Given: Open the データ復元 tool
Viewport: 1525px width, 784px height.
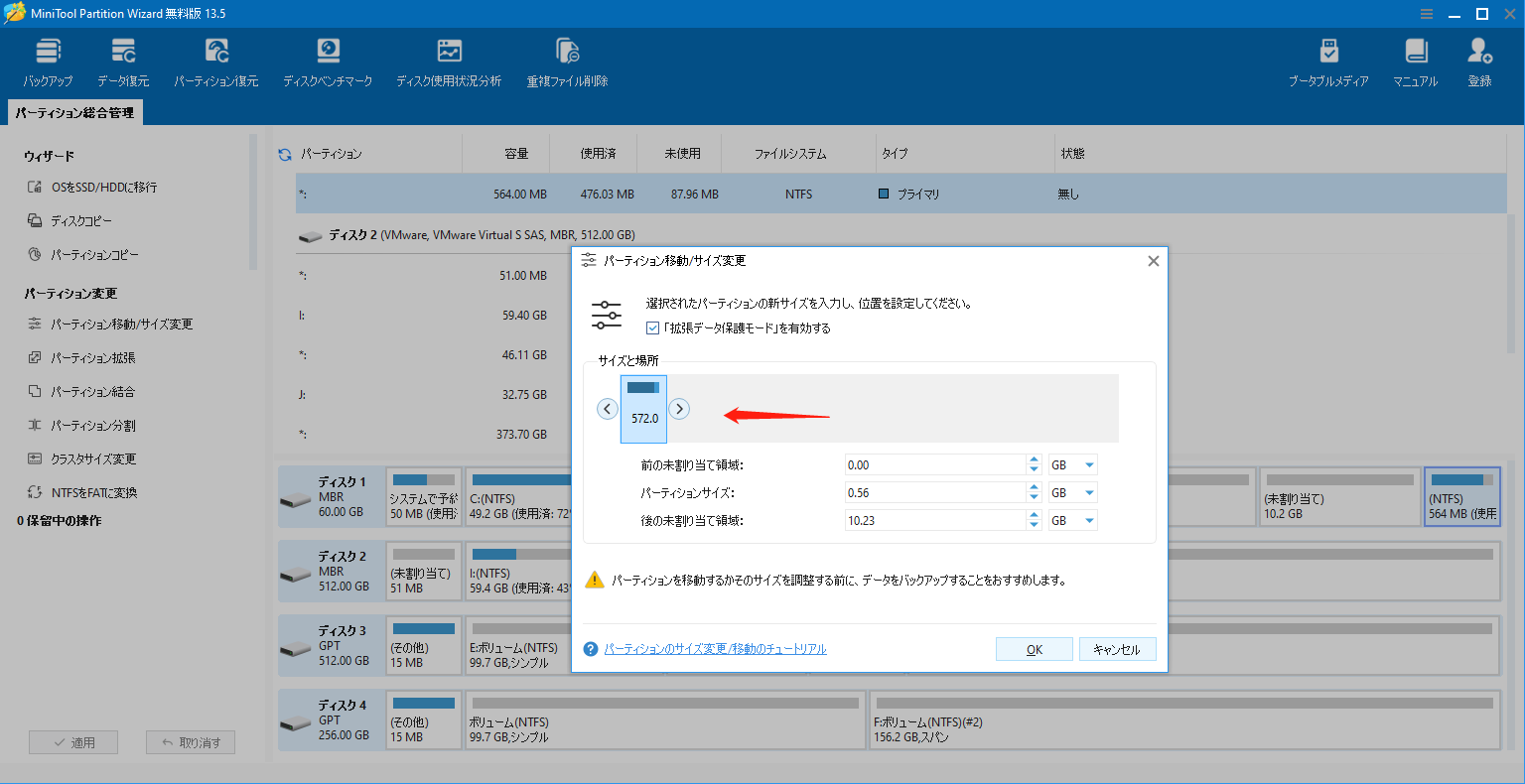Looking at the screenshot, I should point(124,60).
